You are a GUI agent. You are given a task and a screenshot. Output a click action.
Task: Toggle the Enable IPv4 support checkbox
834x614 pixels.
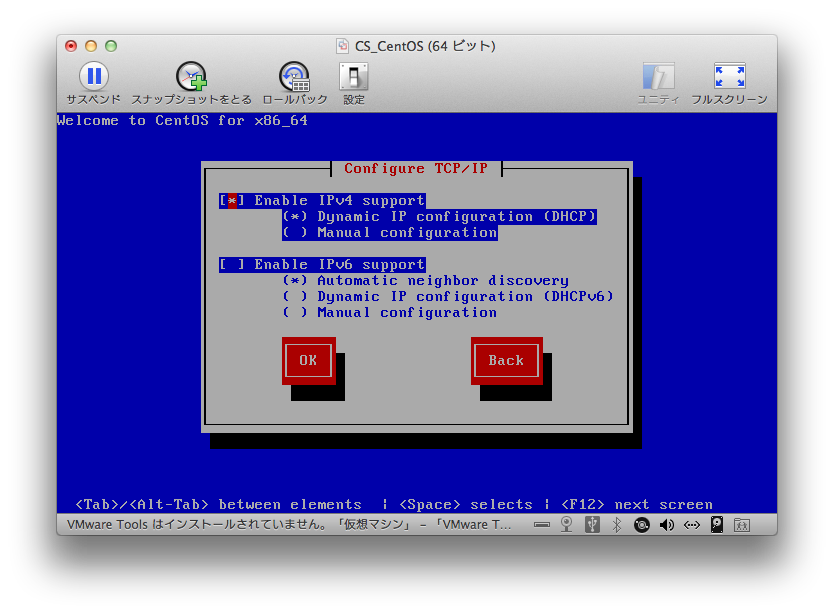232,201
